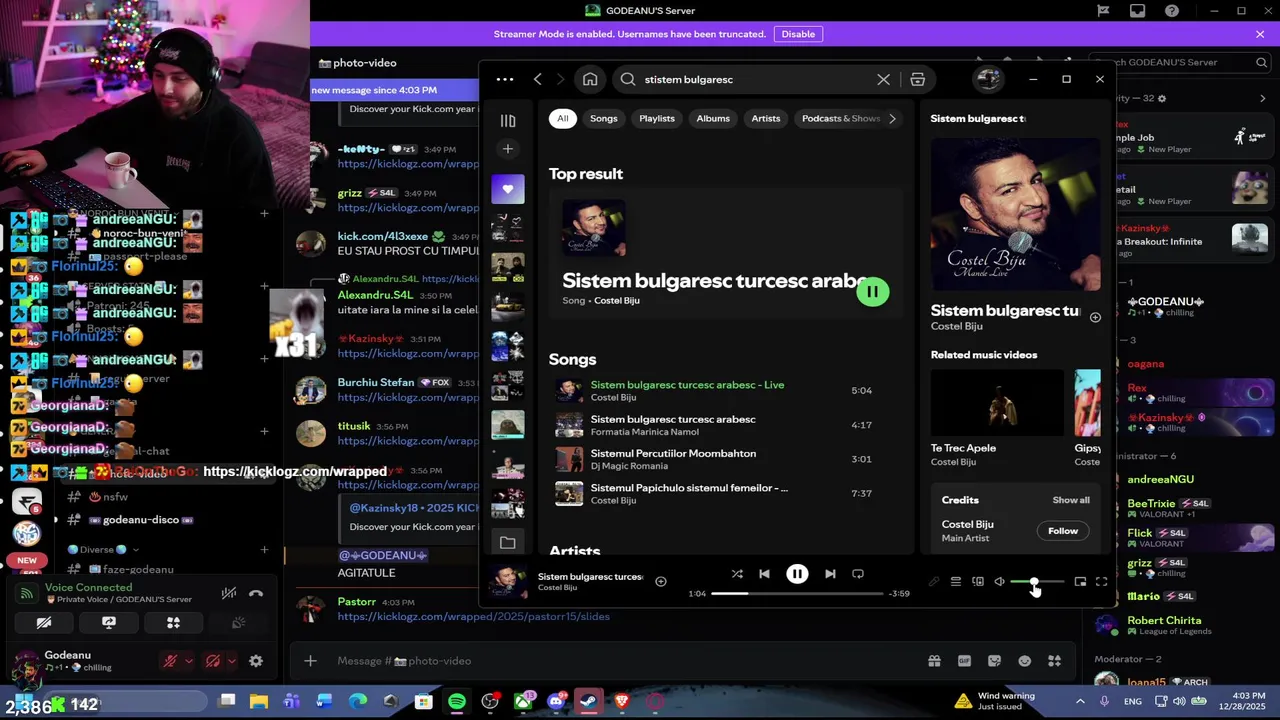Toggle repeat mode in Spotify
1280x720 pixels.
pyautogui.click(x=858, y=574)
